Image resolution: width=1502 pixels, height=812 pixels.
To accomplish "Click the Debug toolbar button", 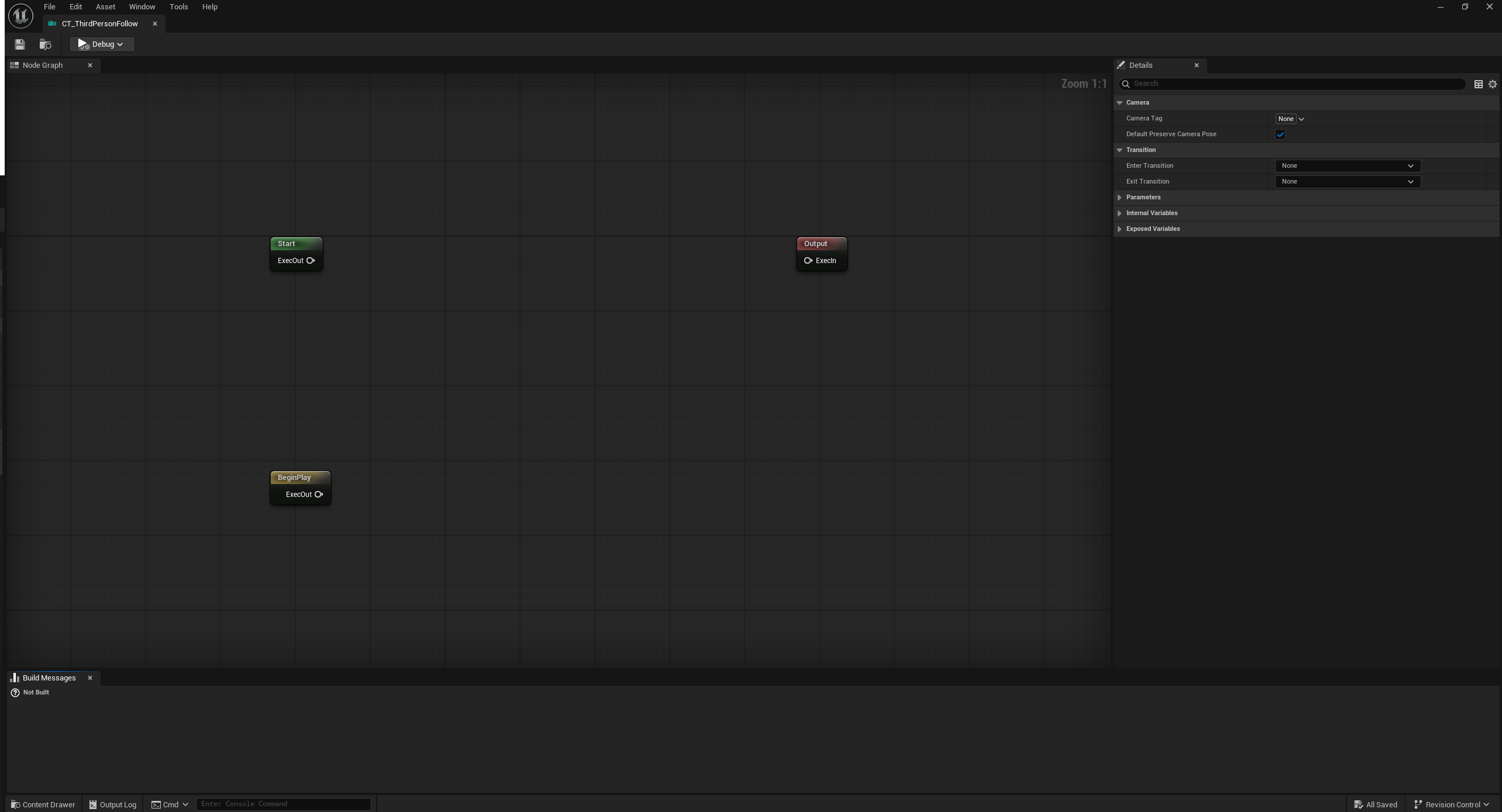I will 102,44.
